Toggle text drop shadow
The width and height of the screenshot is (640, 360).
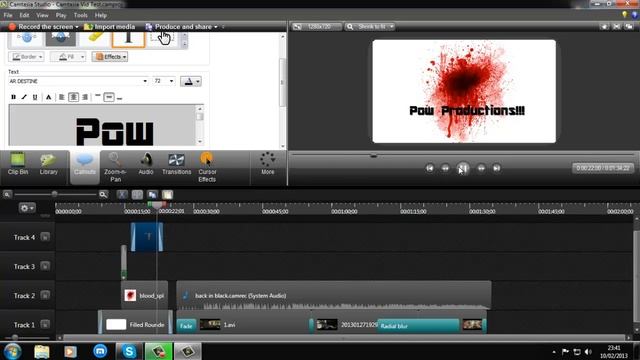(49, 97)
